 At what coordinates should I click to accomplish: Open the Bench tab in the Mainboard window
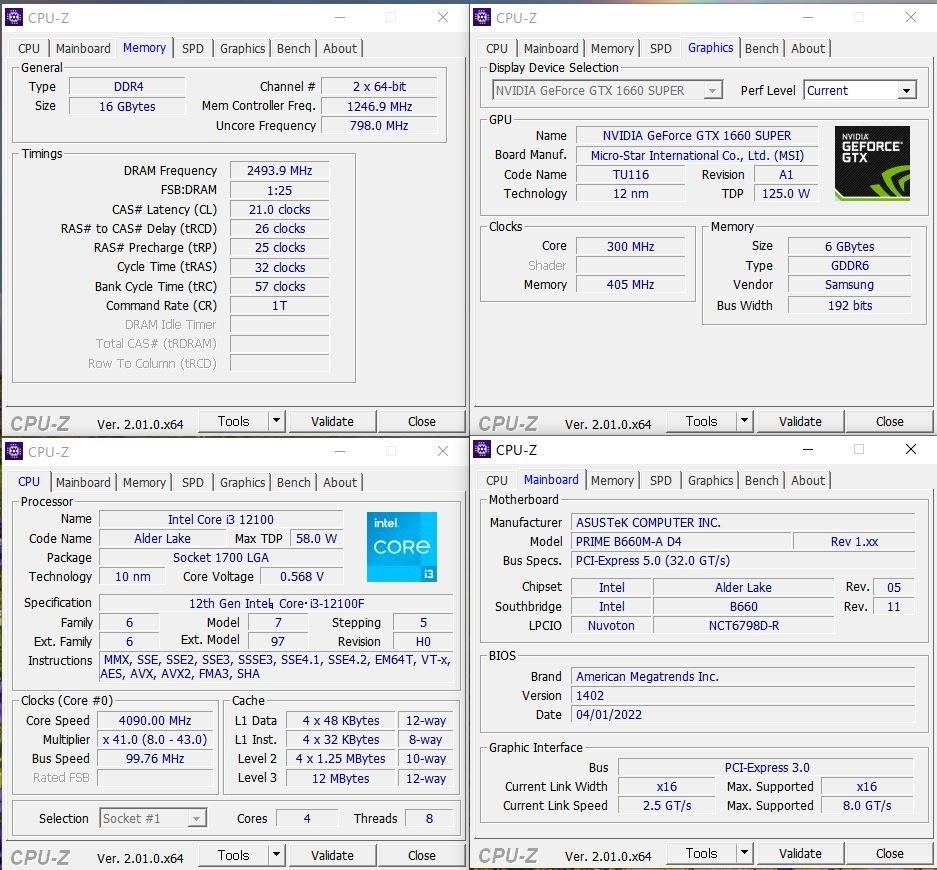click(761, 480)
